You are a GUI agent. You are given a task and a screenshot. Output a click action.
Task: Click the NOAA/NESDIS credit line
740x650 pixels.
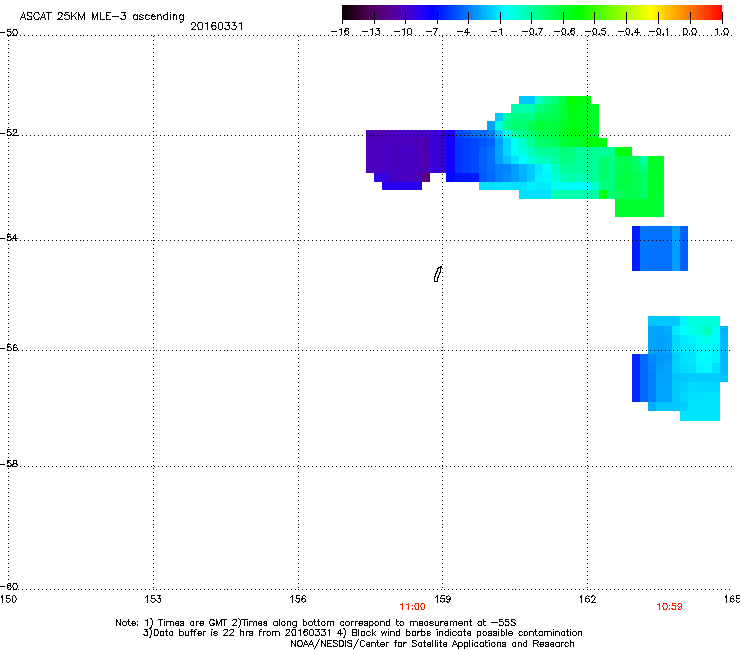pos(432,644)
